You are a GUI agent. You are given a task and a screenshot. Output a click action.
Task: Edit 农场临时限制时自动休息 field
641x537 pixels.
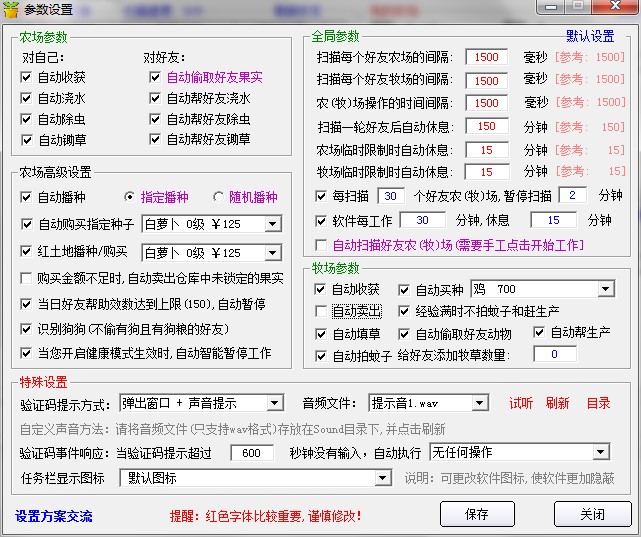pyautogui.click(x=486, y=150)
